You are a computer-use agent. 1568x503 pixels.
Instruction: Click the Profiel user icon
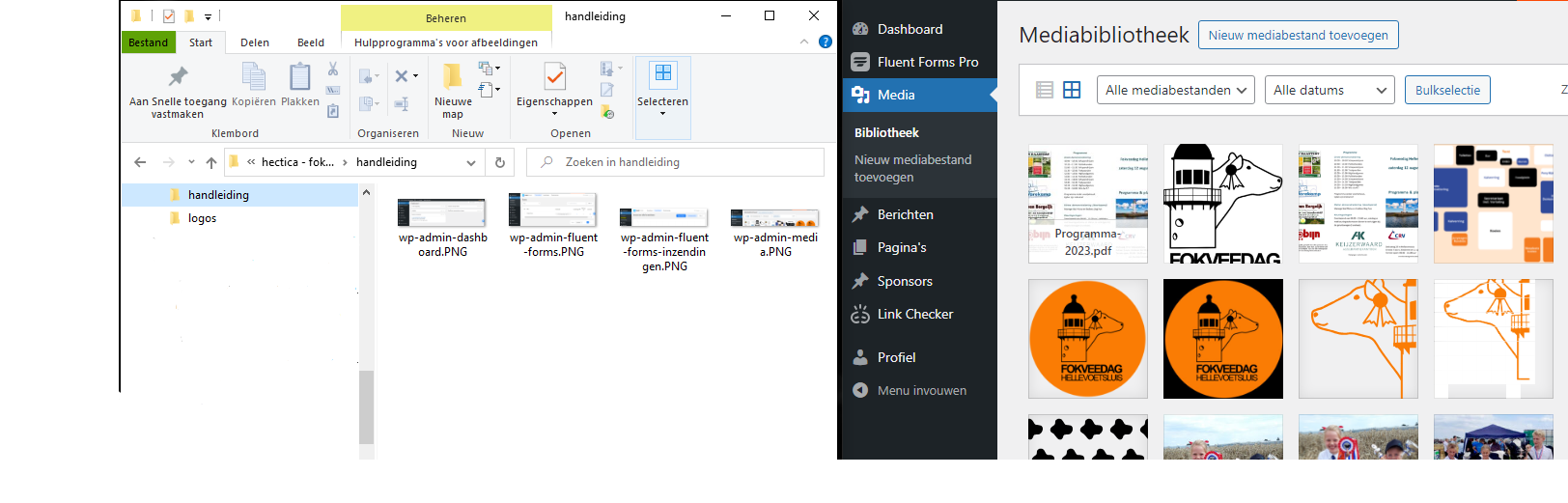(x=860, y=357)
